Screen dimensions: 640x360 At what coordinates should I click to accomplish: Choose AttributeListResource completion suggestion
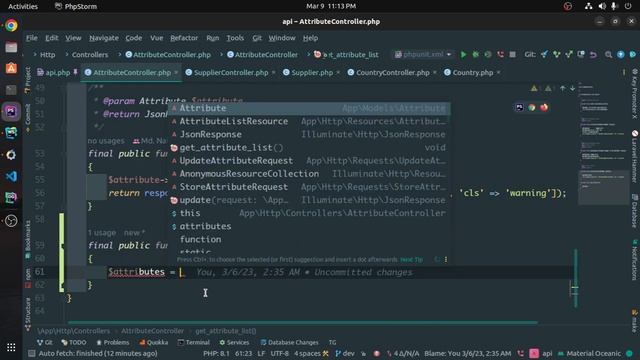click(310, 121)
